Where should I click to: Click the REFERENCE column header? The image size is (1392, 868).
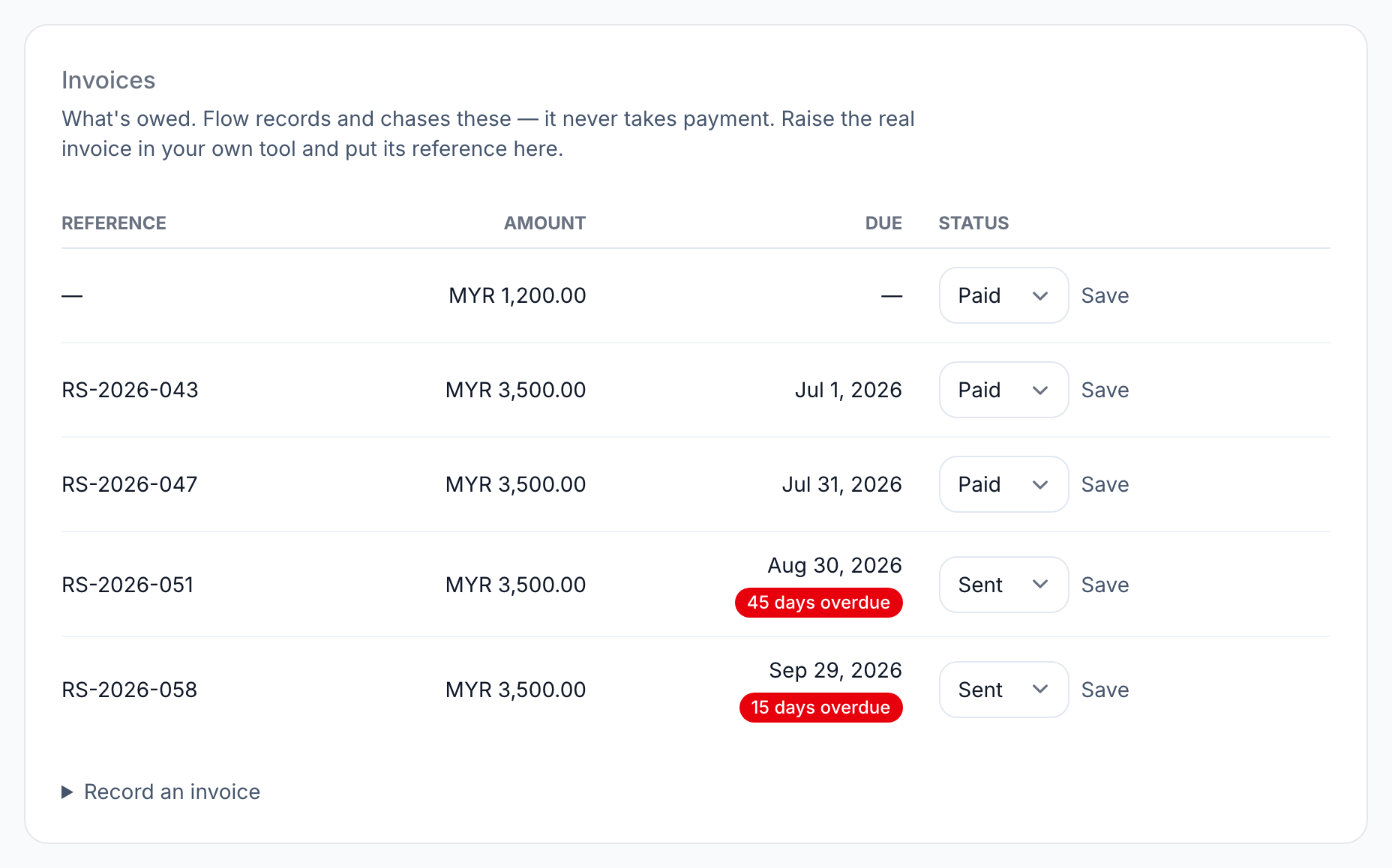(114, 223)
